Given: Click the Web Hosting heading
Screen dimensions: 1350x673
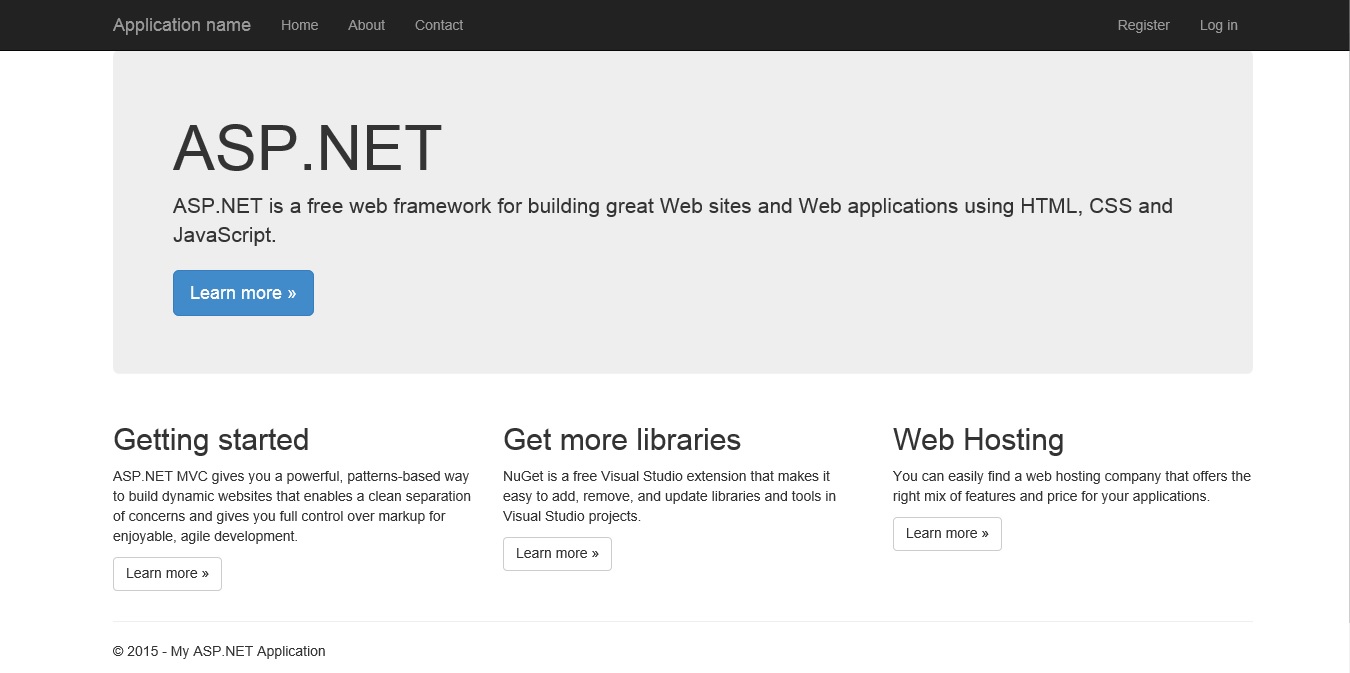Looking at the screenshot, I should coord(978,439).
